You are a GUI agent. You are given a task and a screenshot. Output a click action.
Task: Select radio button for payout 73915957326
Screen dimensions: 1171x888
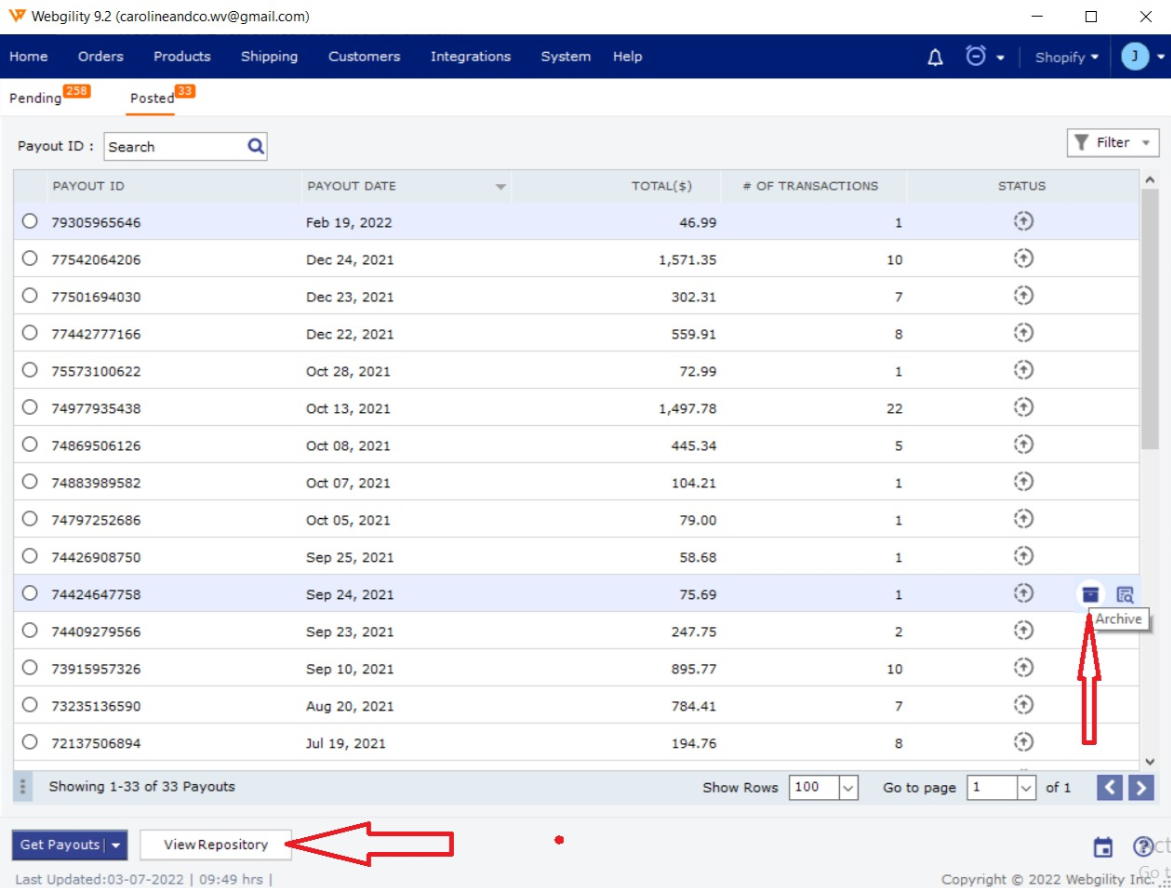coord(30,668)
